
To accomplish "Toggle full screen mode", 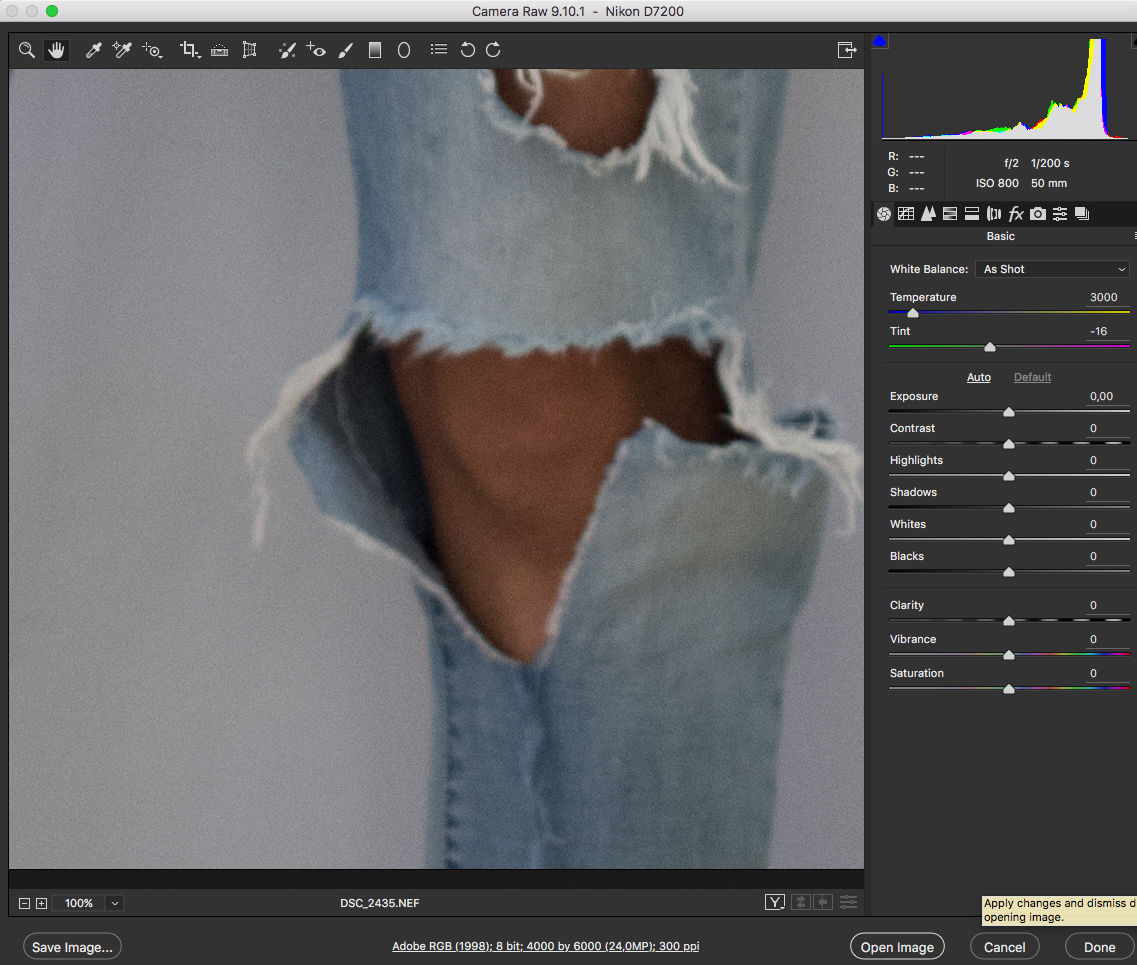I will 846,50.
